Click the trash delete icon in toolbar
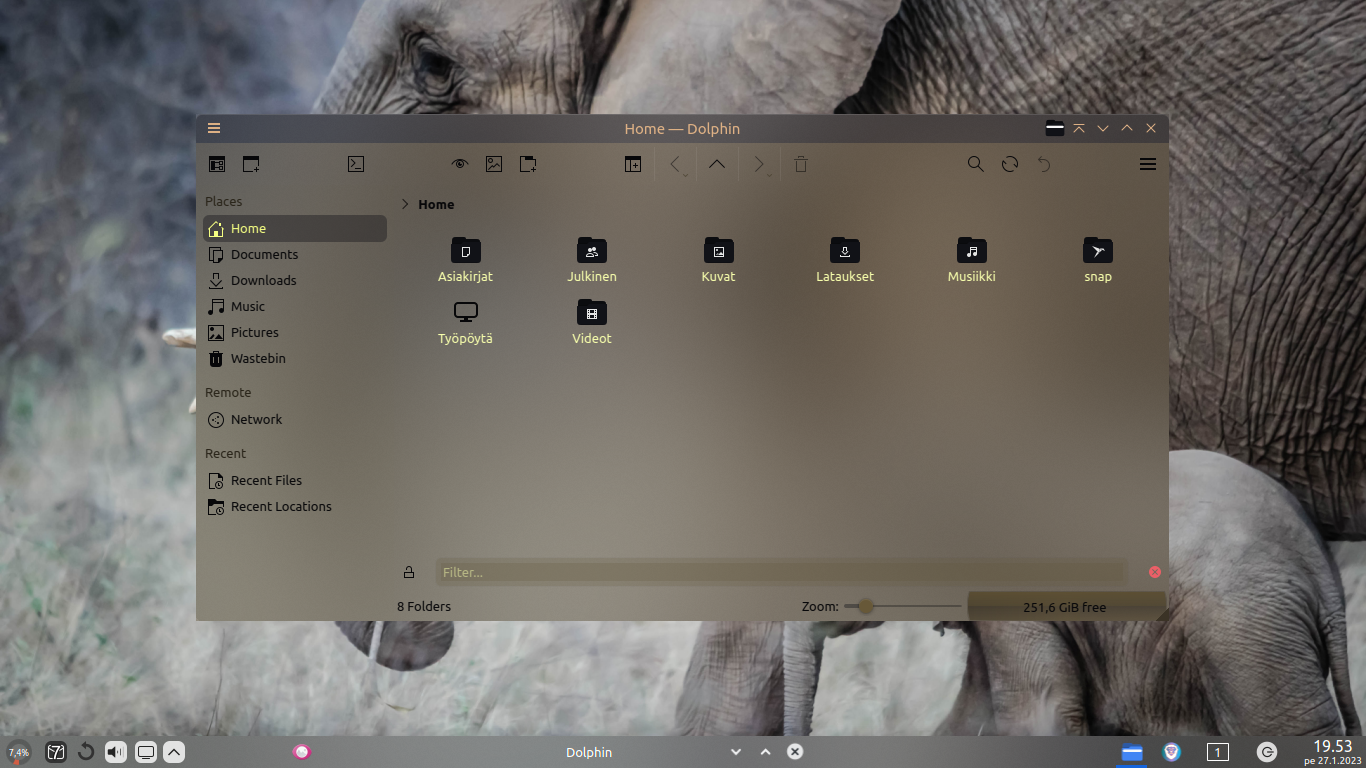 pos(801,164)
